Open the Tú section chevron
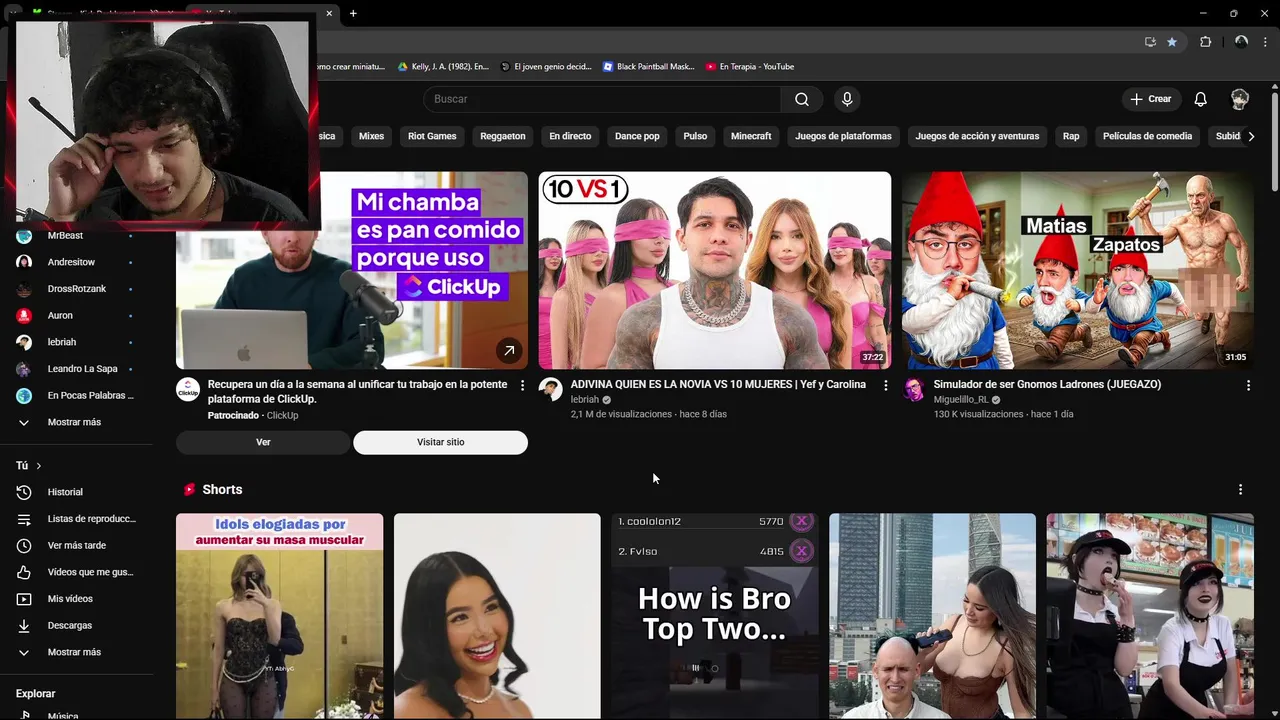This screenshot has width=1280, height=720. 39,466
